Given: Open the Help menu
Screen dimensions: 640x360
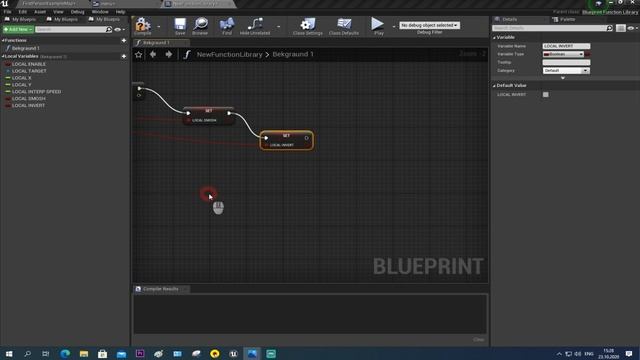Looking at the screenshot, I should 120,12.
